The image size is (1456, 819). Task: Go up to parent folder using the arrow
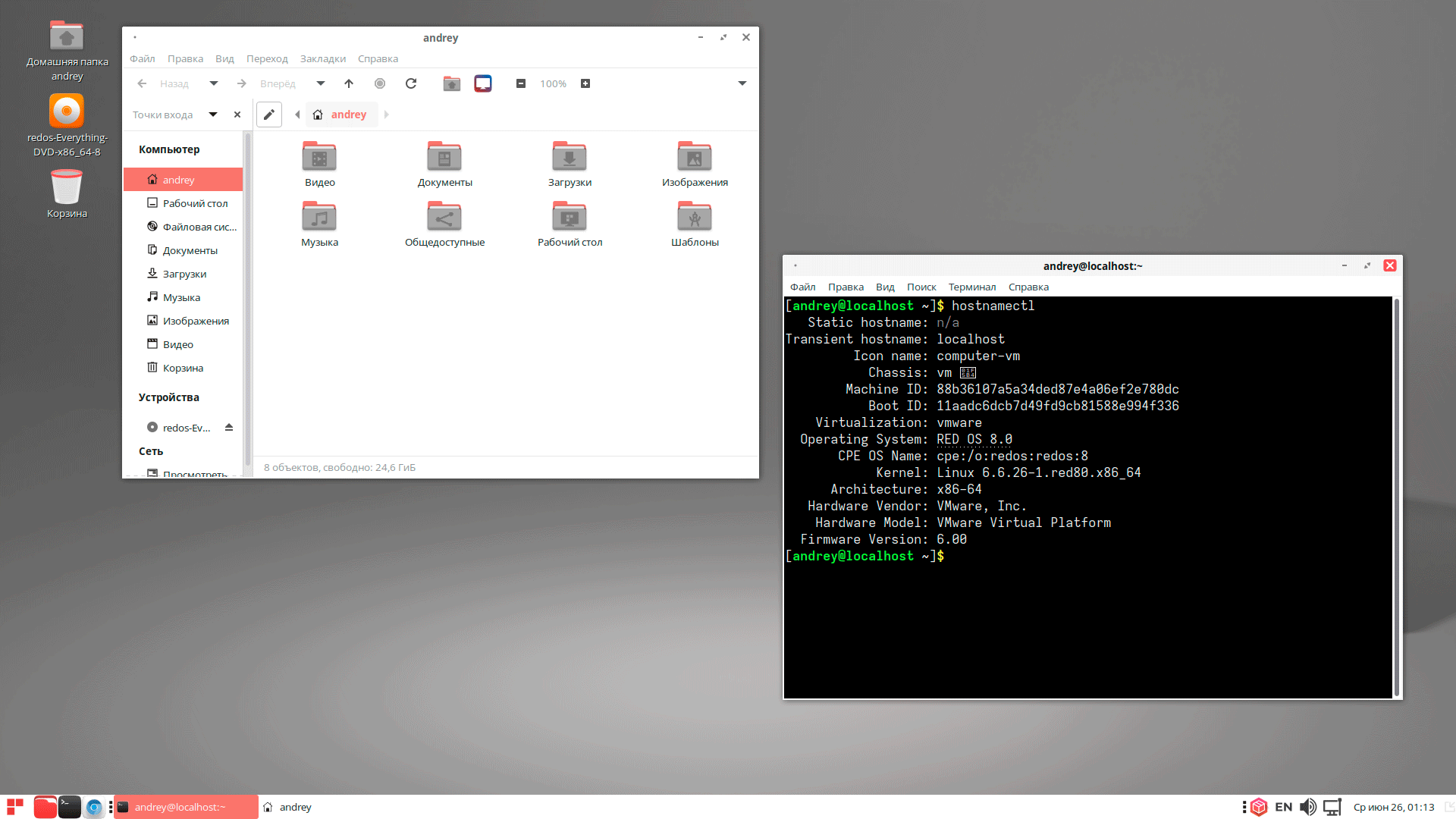point(349,83)
